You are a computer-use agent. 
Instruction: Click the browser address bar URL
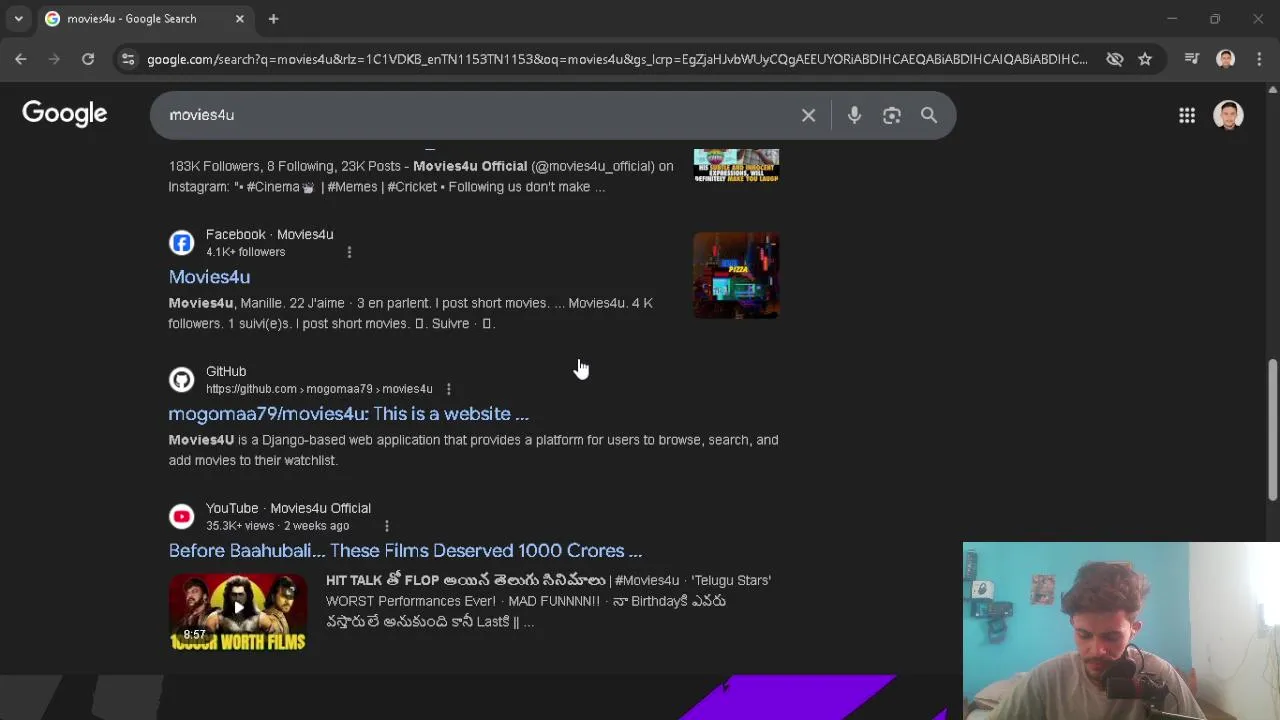click(x=617, y=59)
